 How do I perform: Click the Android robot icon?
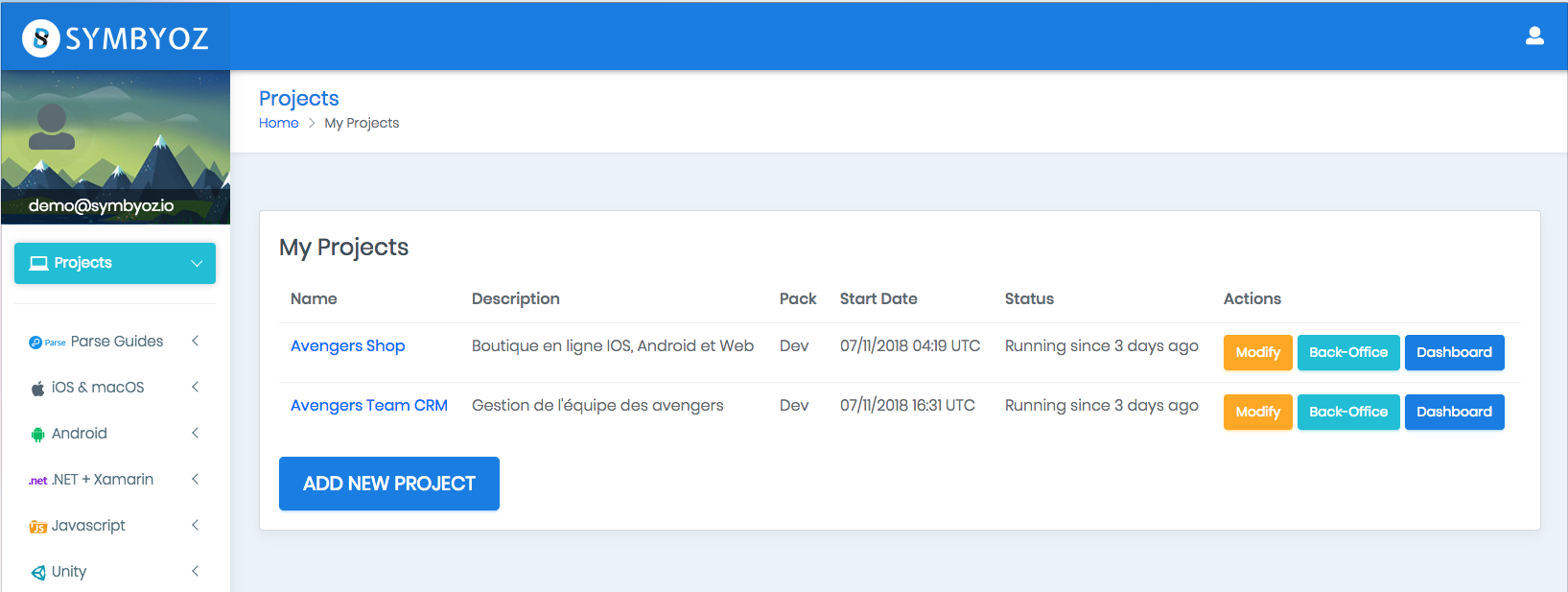click(x=37, y=434)
